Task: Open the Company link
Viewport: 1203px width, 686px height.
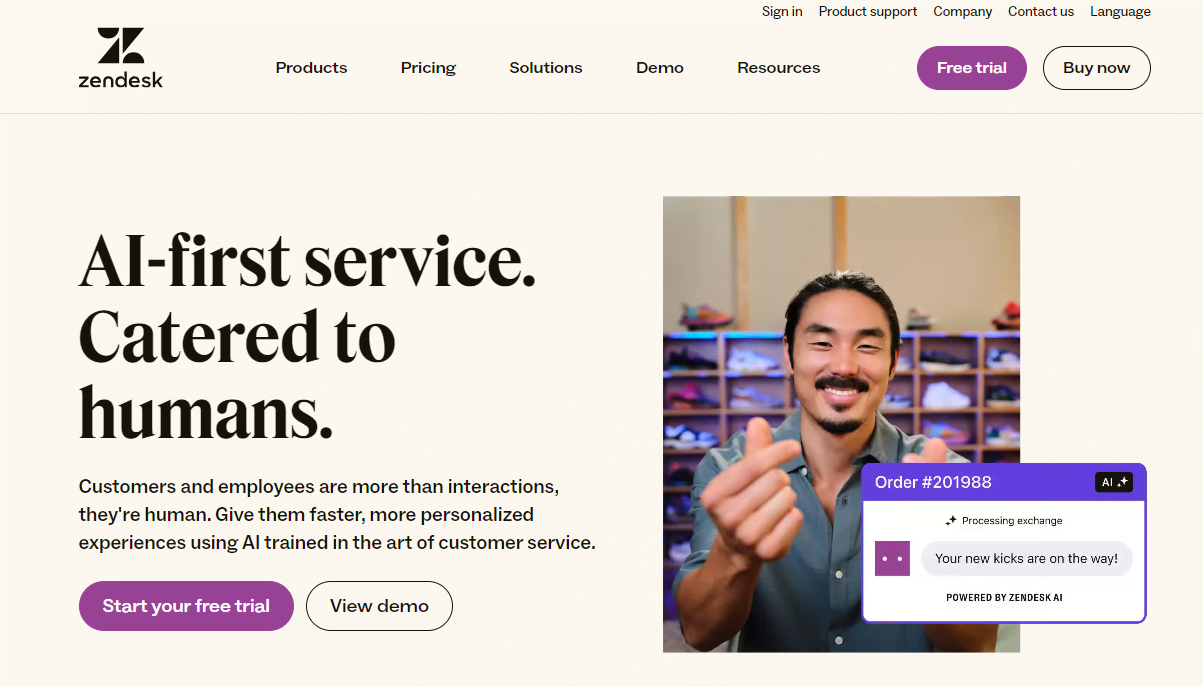Action: point(962,12)
